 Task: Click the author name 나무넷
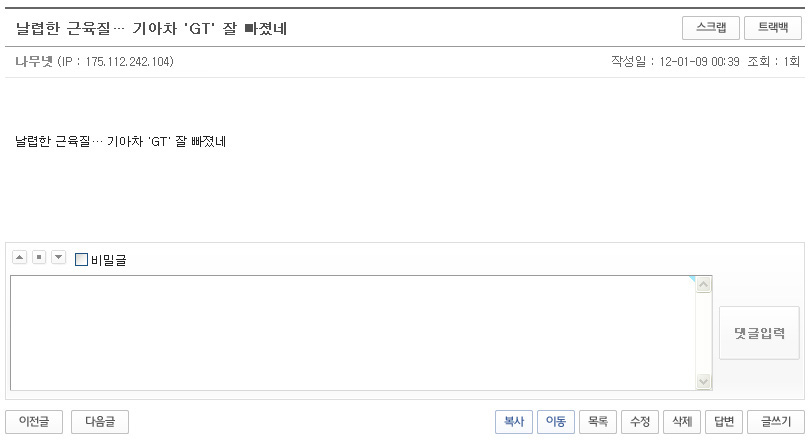[x=34, y=62]
